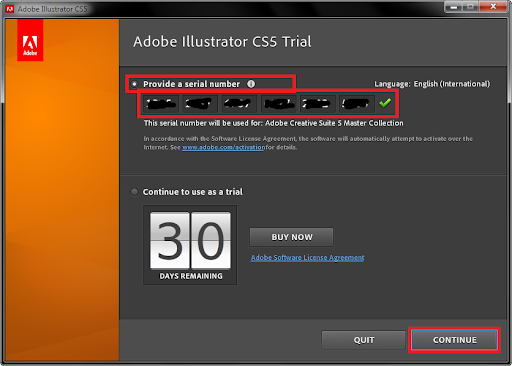Click the red Adobe logo
The height and width of the screenshot is (366, 512).
click(x=30, y=40)
